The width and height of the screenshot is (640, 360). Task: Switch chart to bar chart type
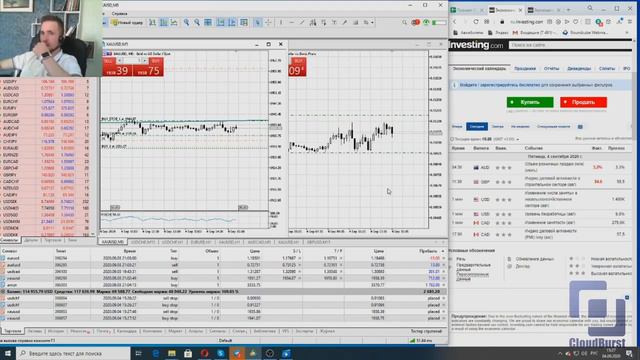[x=153, y=22]
